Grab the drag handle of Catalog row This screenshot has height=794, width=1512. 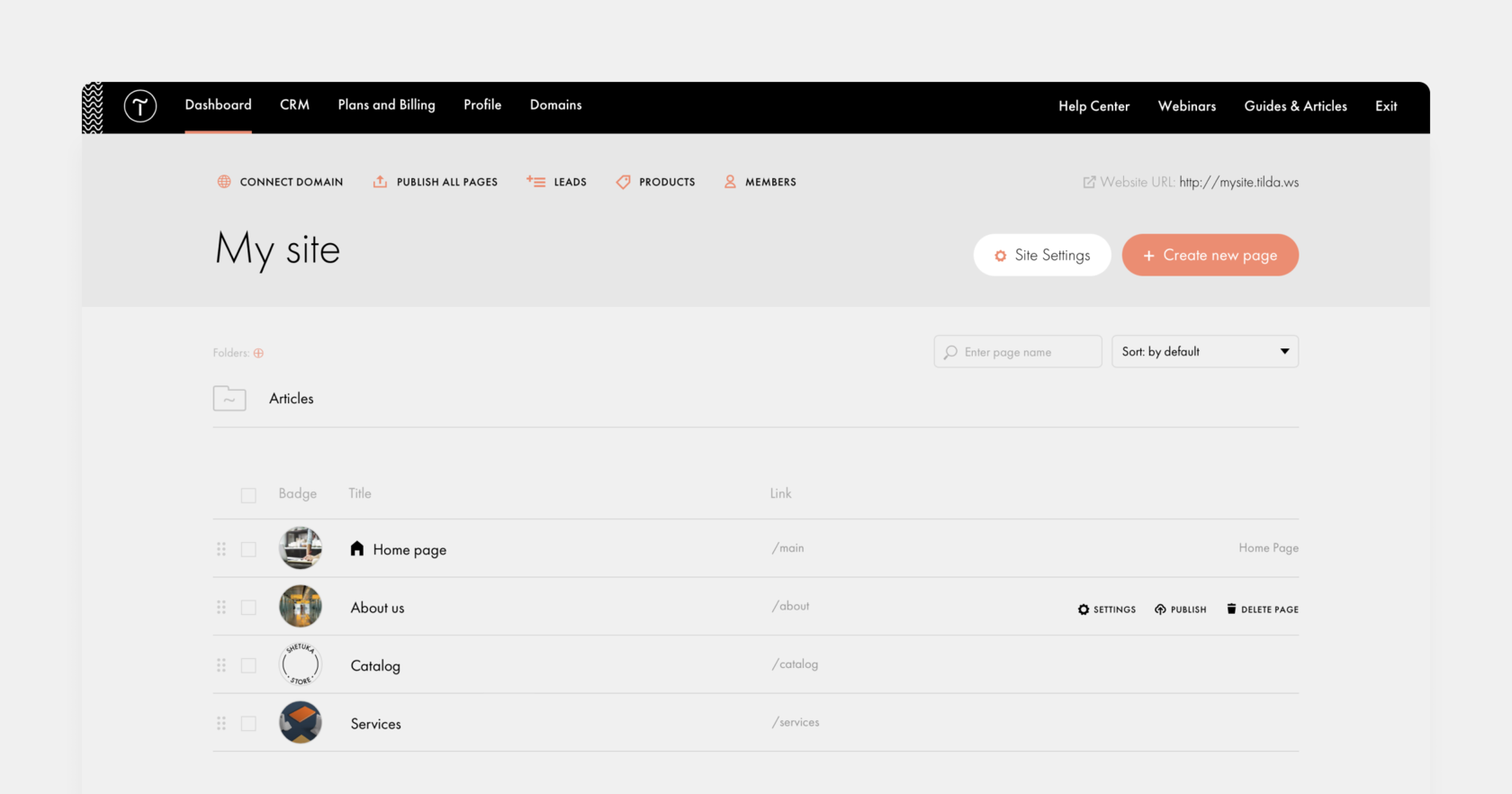pyautogui.click(x=221, y=665)
